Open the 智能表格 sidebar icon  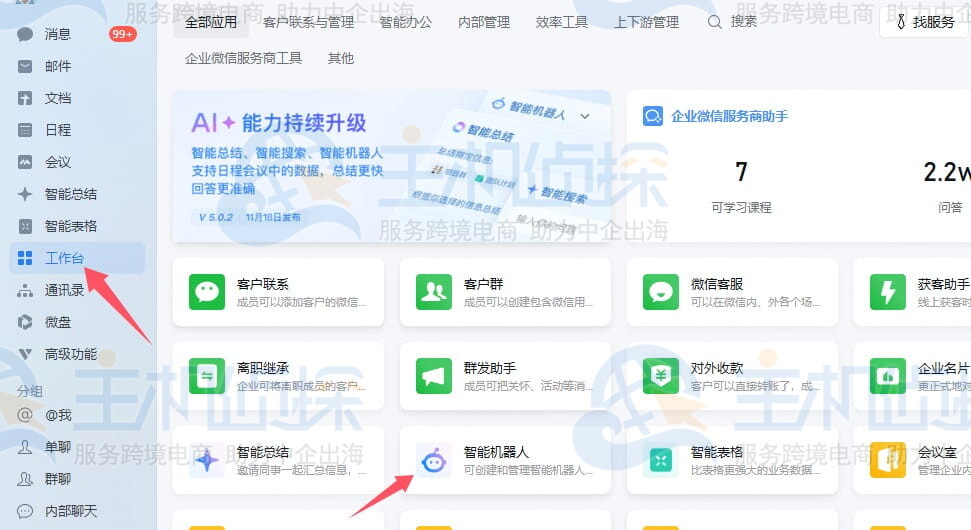[25, 226]
